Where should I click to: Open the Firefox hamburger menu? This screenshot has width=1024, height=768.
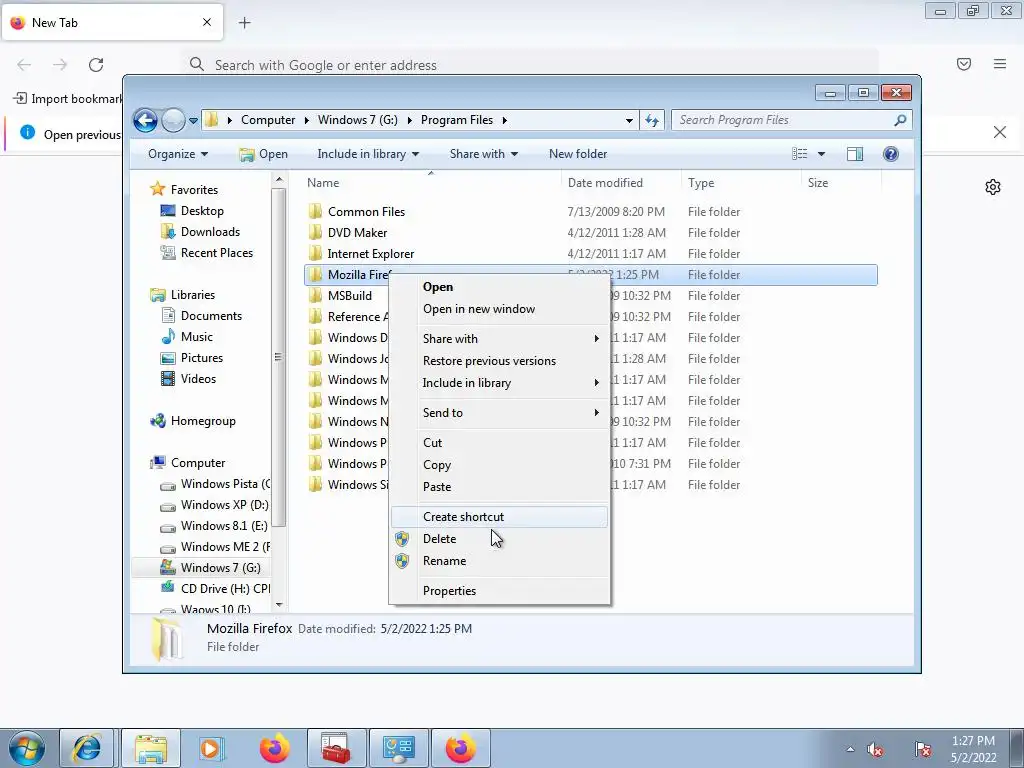pos(1000,64)
